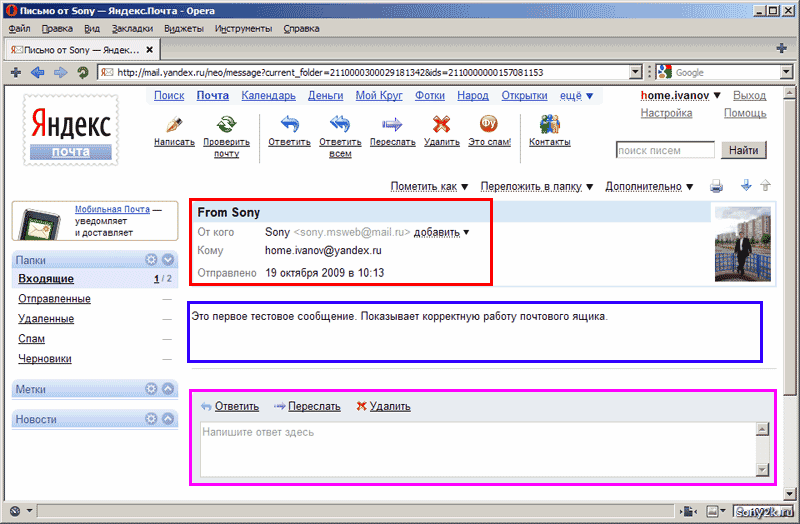Click the new-tab plus icon at right of tab bar
This screenshot has height=524, width=800.
pyautogui.click(x=781, y=48)
